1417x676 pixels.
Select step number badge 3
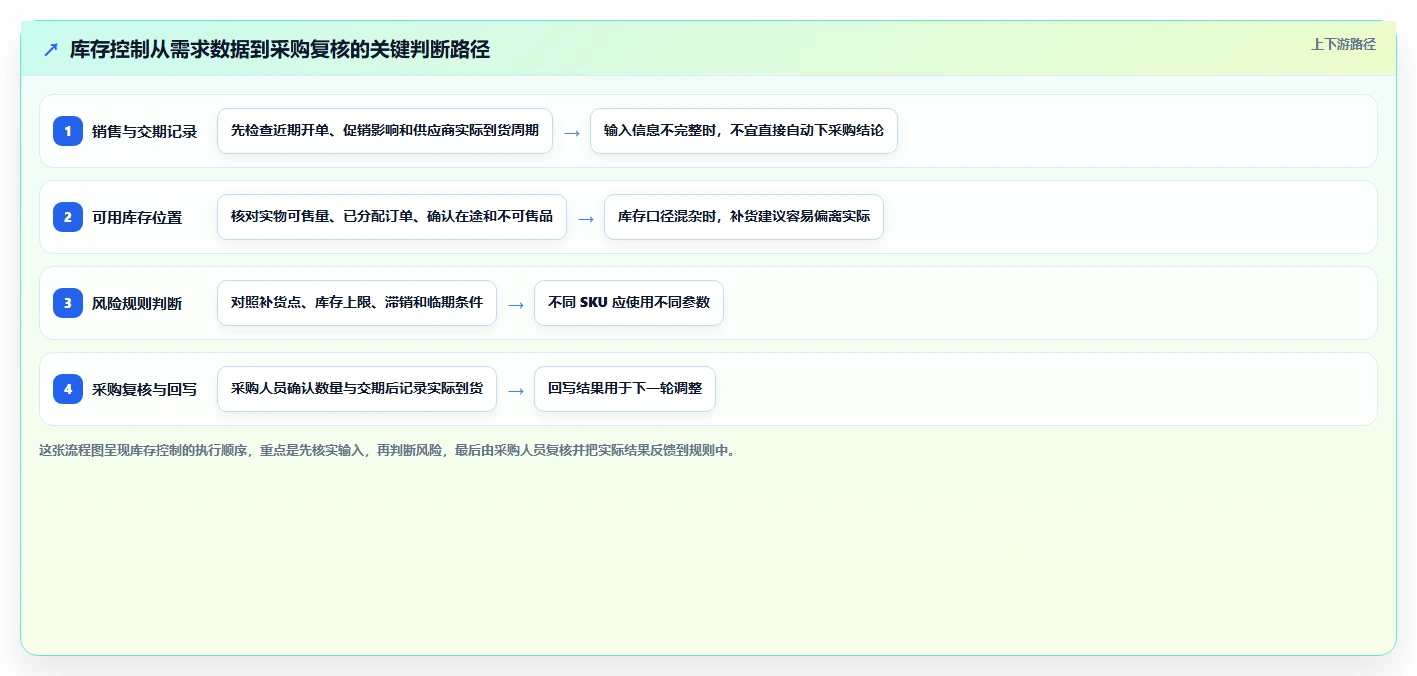click(68, 303)
